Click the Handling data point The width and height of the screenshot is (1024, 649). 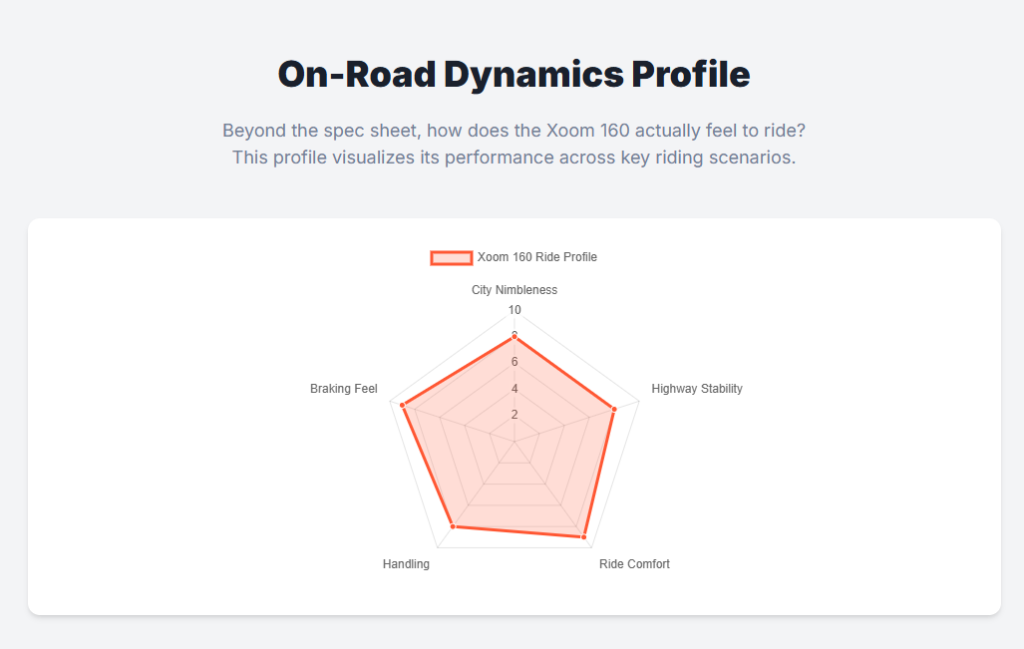pos(453,526)
